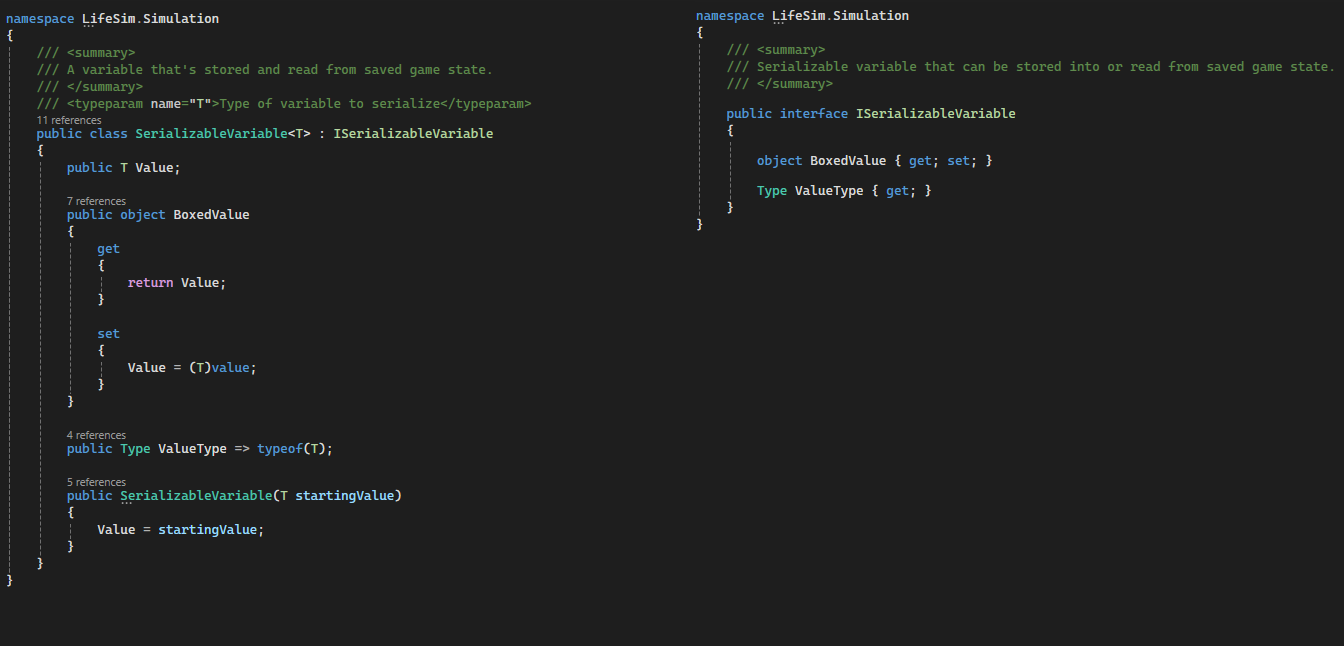Click the comment "Serializable variable that can be stored..."
Viewport: 1344px width, 646px height.
(1031, 67)
